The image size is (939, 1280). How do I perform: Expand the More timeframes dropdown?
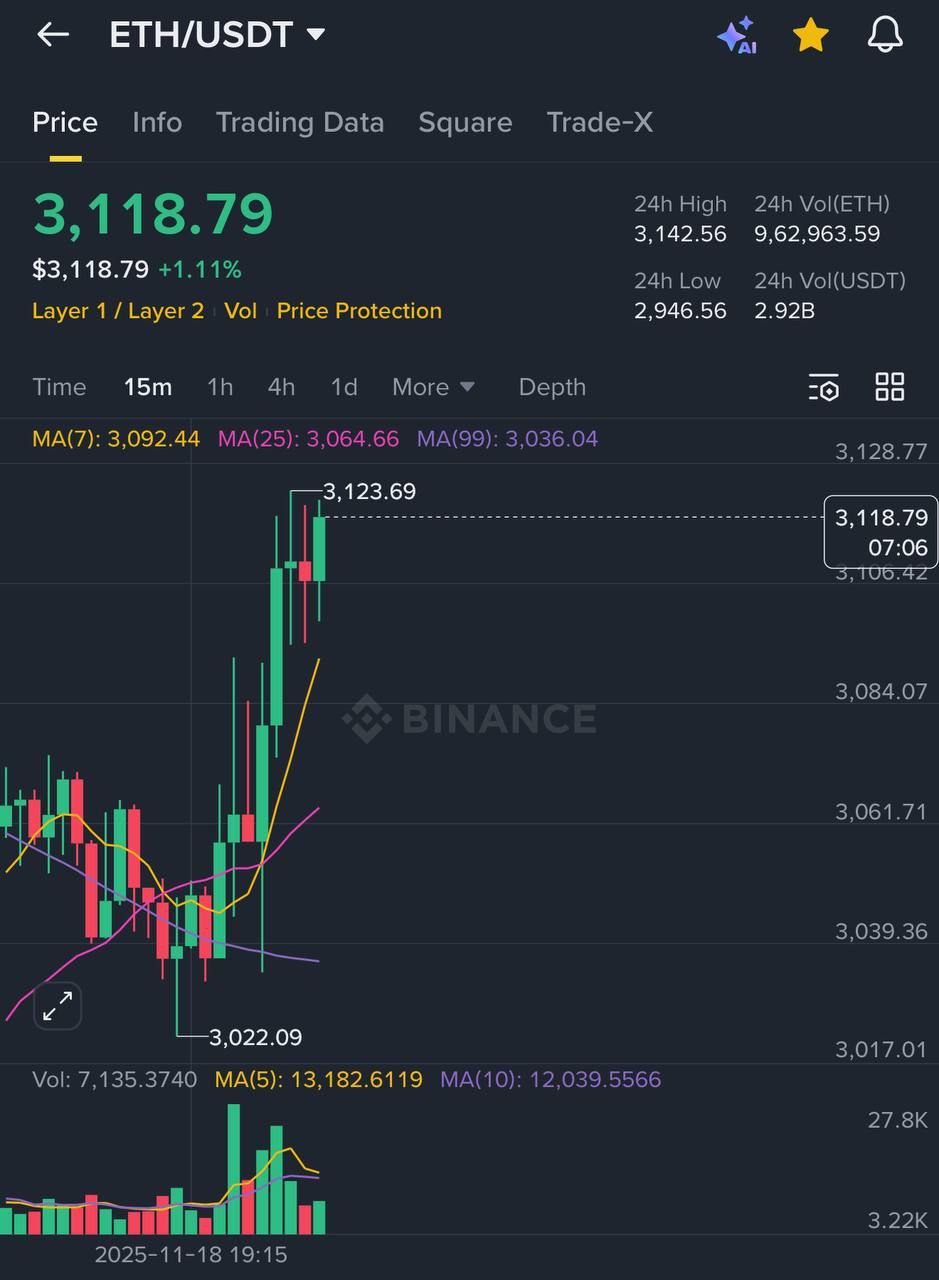(433, 387)
